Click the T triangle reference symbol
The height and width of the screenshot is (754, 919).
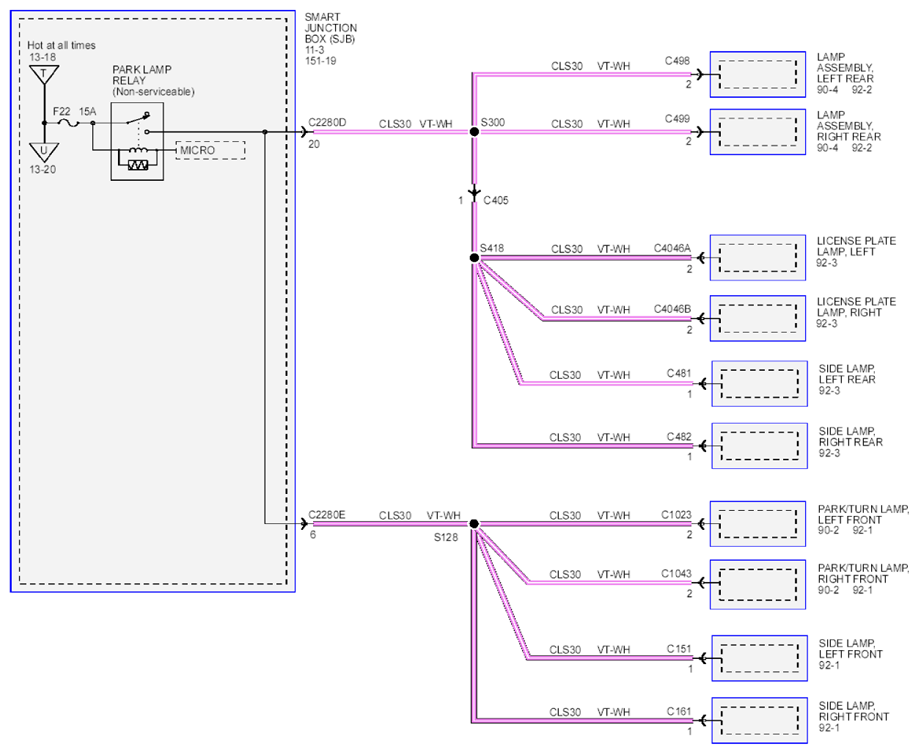tap(44, 74)
